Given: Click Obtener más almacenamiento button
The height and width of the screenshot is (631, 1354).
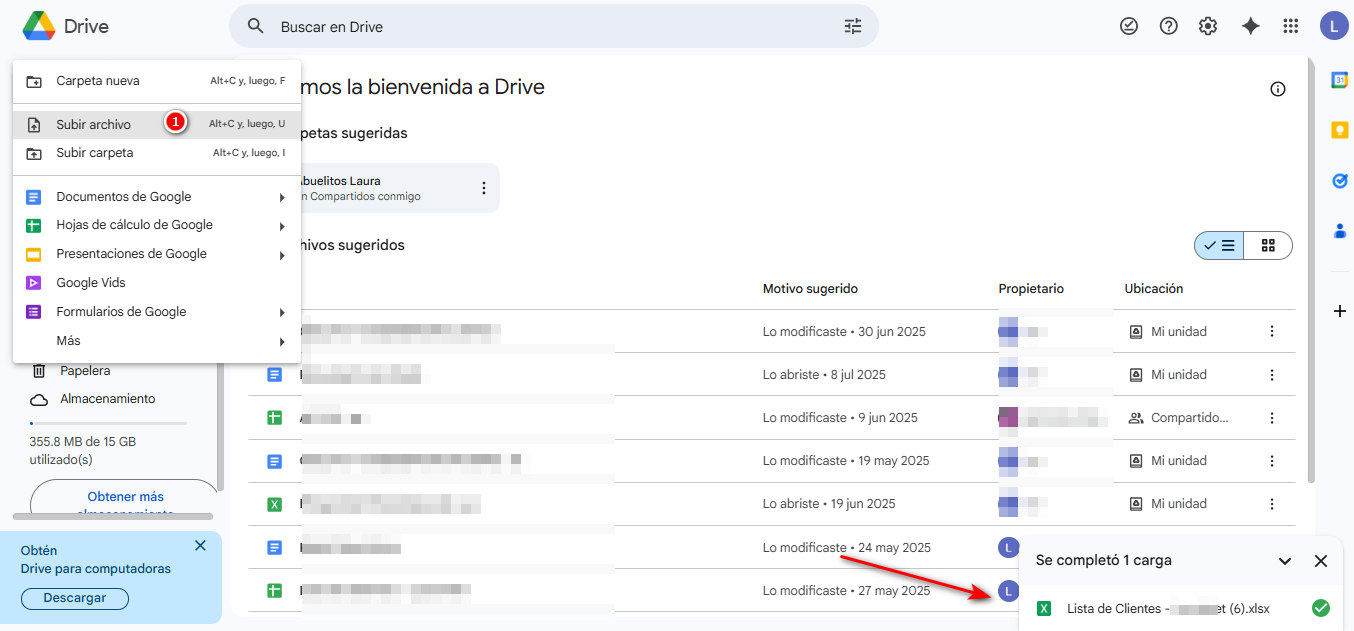Looking at the screenshot, I should pos(125,499).
